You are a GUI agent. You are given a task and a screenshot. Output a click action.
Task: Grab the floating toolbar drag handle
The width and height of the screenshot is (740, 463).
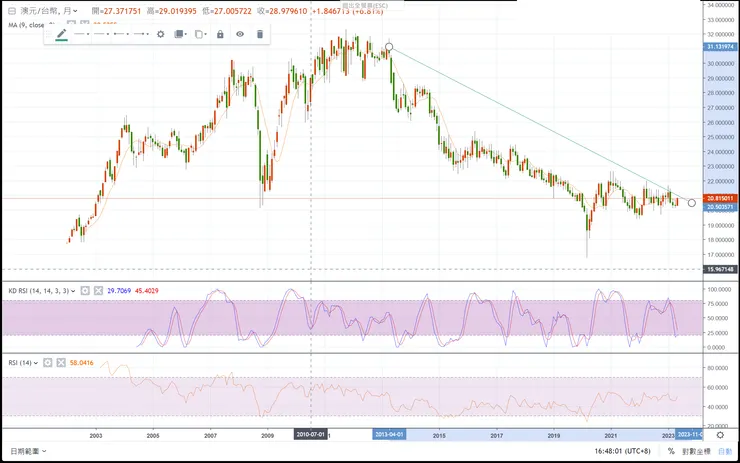click(x=48, y=34)
